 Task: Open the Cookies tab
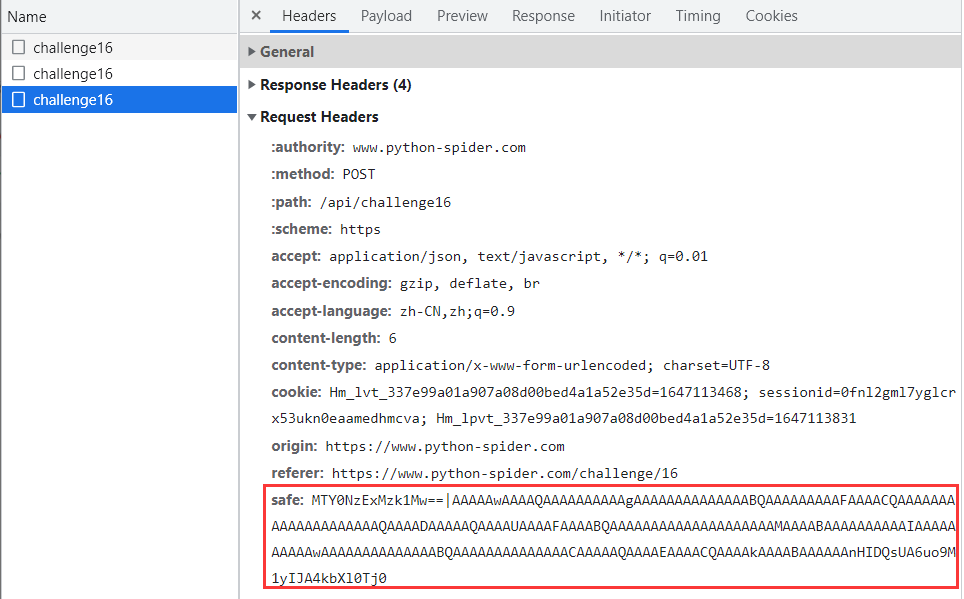coord(771,16)
